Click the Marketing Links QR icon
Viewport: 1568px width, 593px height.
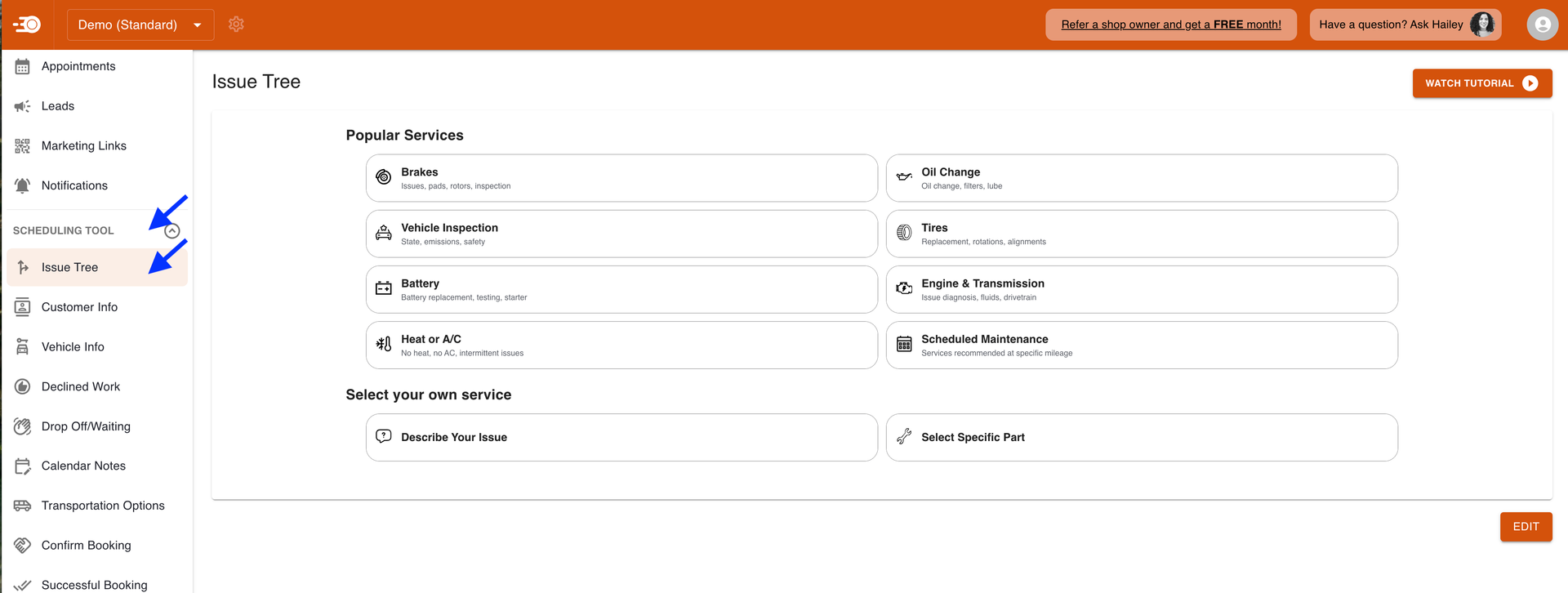click(x=22, y=146)
